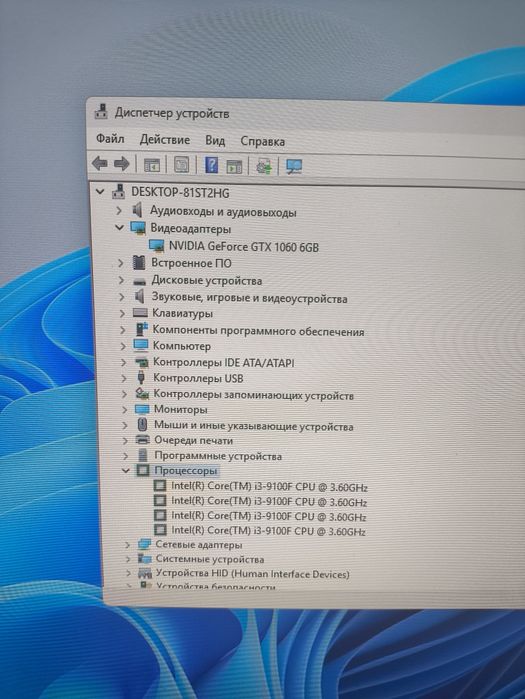Select the third Intel Core i3-9100F entry
Screen dimensions: 525x699
coord(268,516)
